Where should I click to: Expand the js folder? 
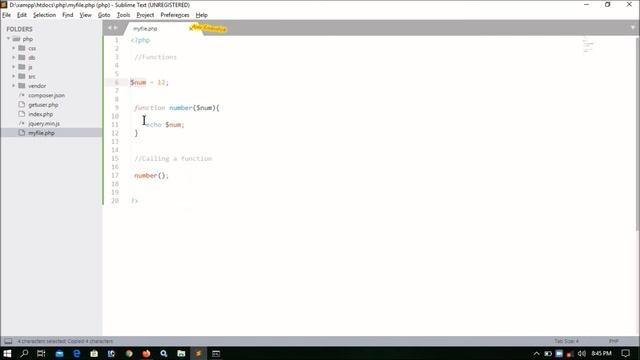pyautogui.click(x=13, y=67)
